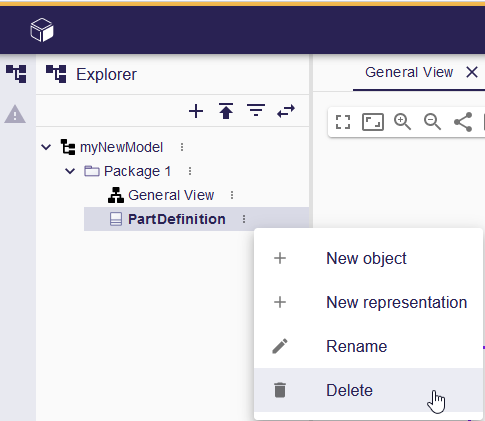Click the myNewModel model icon
The image size is (485, 421).
point(68,147)
